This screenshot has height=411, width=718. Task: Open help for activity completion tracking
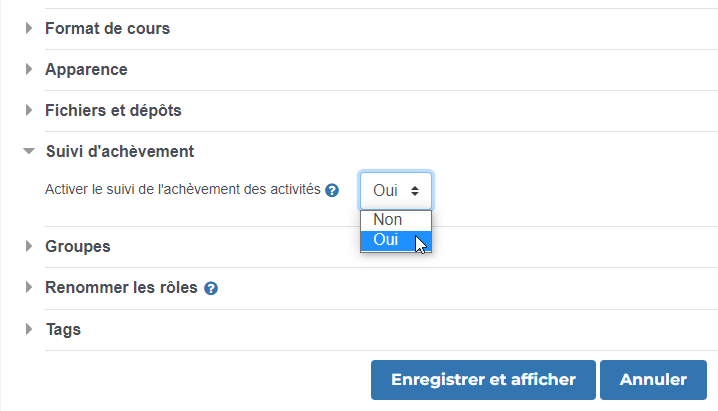(x=332, y=189)
